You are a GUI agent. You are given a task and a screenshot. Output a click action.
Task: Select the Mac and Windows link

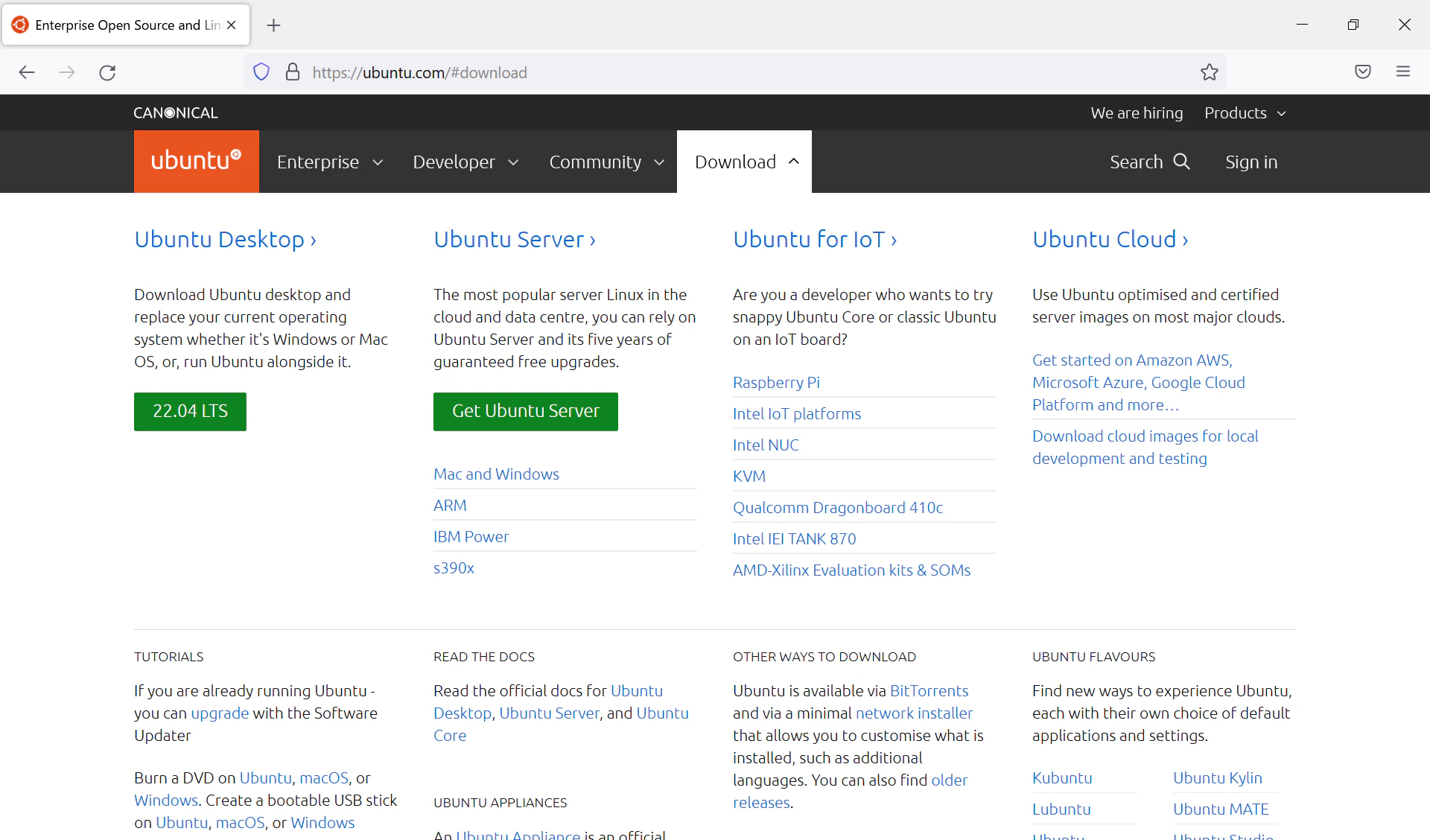(x=496, y=474)
